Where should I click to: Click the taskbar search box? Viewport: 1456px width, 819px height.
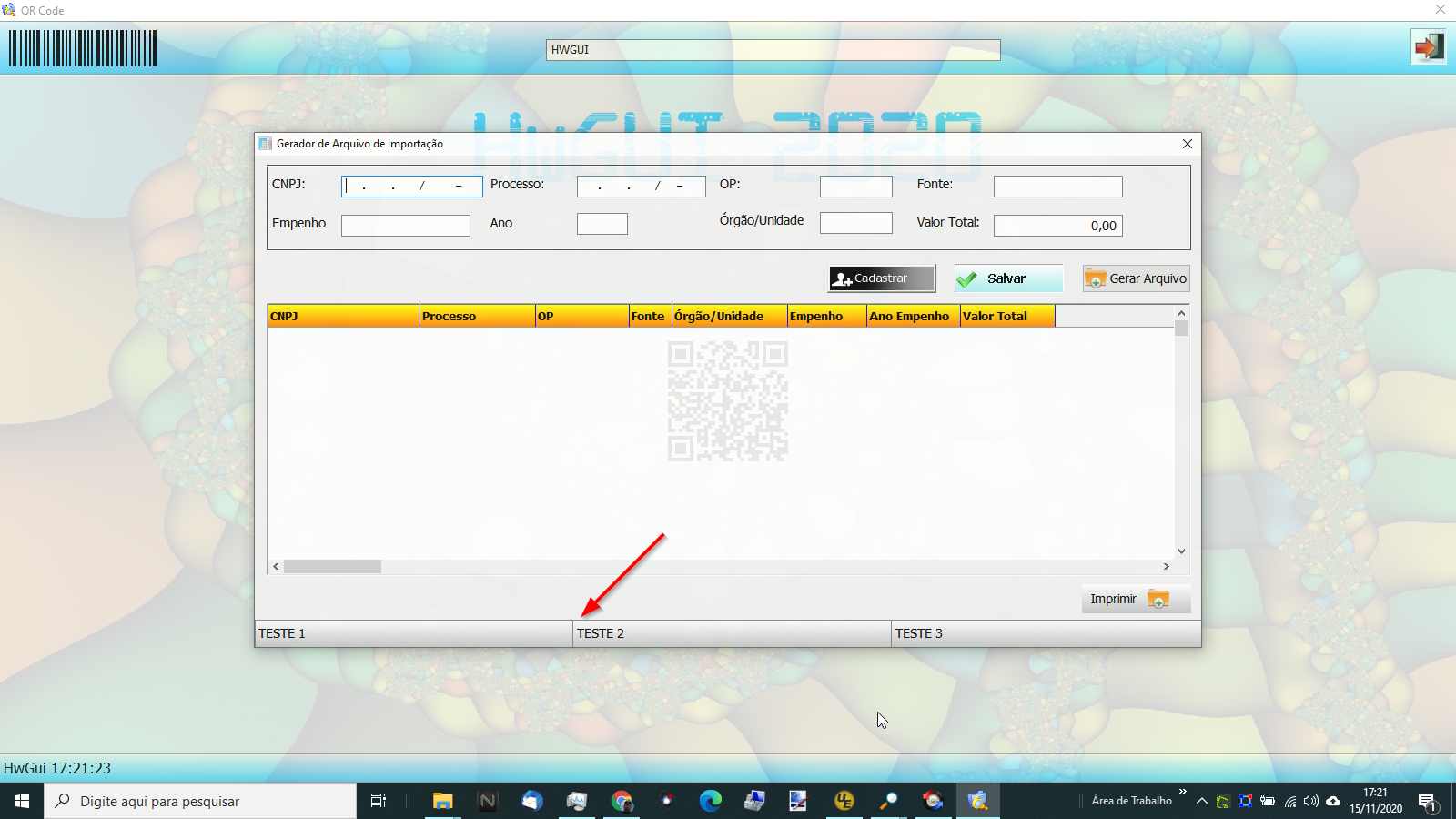(x=200, y=801)
